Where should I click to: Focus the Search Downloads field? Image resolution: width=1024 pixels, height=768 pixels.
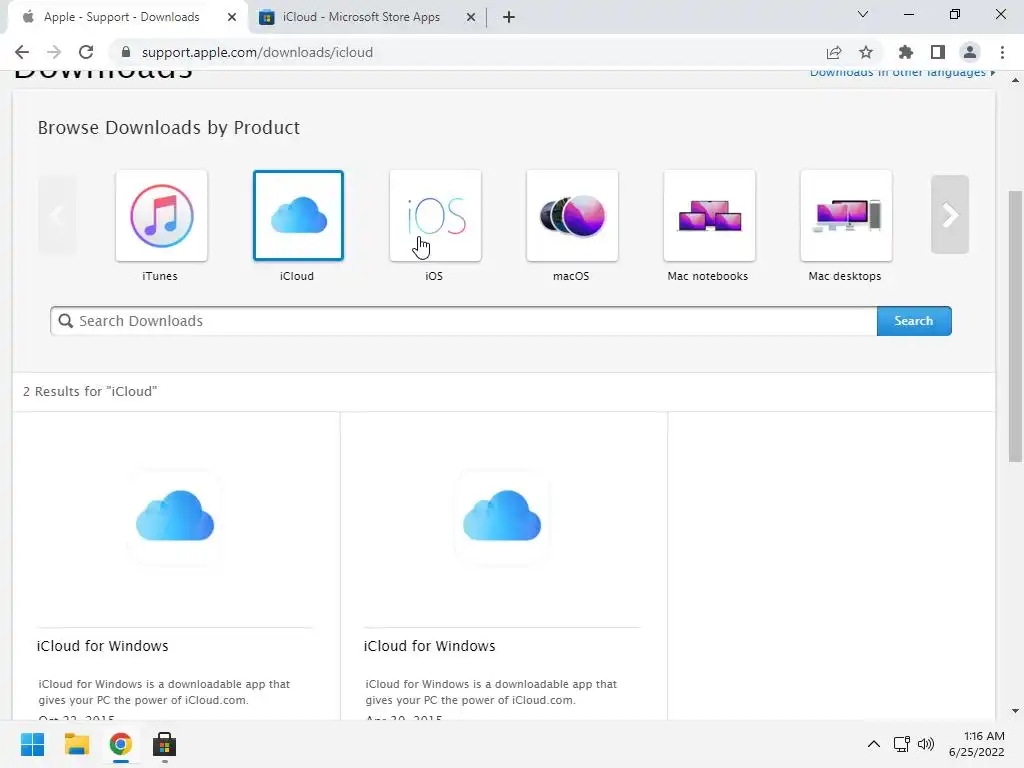(464, 321)
